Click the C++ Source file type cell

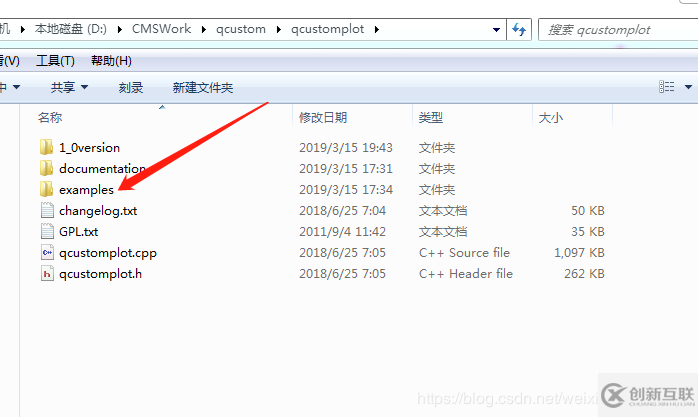(464, 252)
